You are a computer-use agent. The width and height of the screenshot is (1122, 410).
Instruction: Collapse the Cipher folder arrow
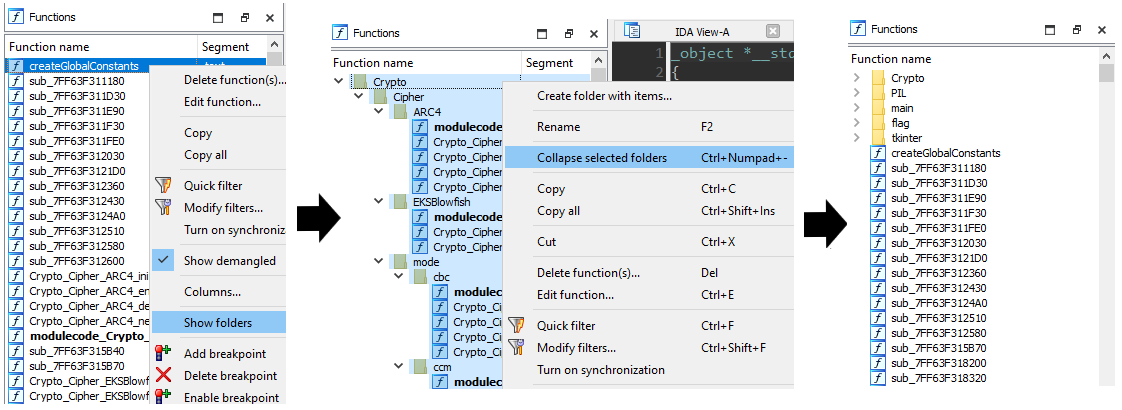point(358,97)
